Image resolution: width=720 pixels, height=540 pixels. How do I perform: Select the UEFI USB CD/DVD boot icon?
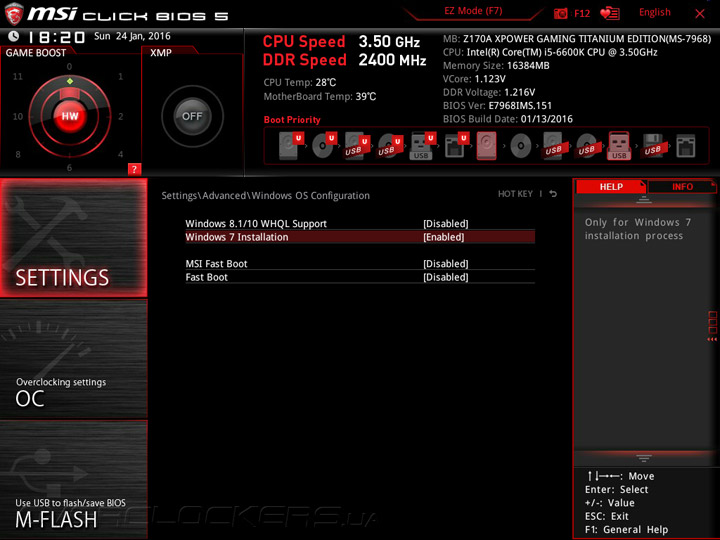click(390, 146)
